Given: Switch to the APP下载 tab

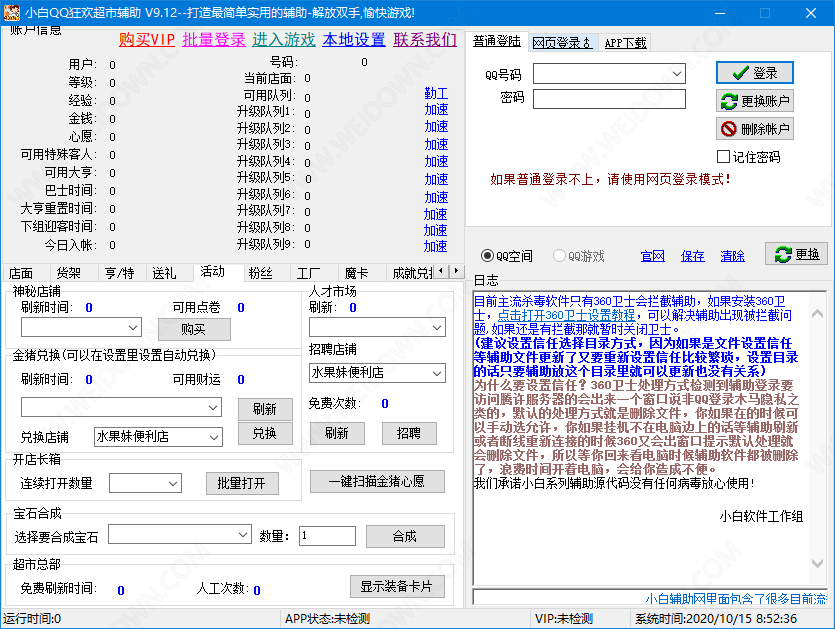Looking at the screenshot, I should (x=625, y=43).
